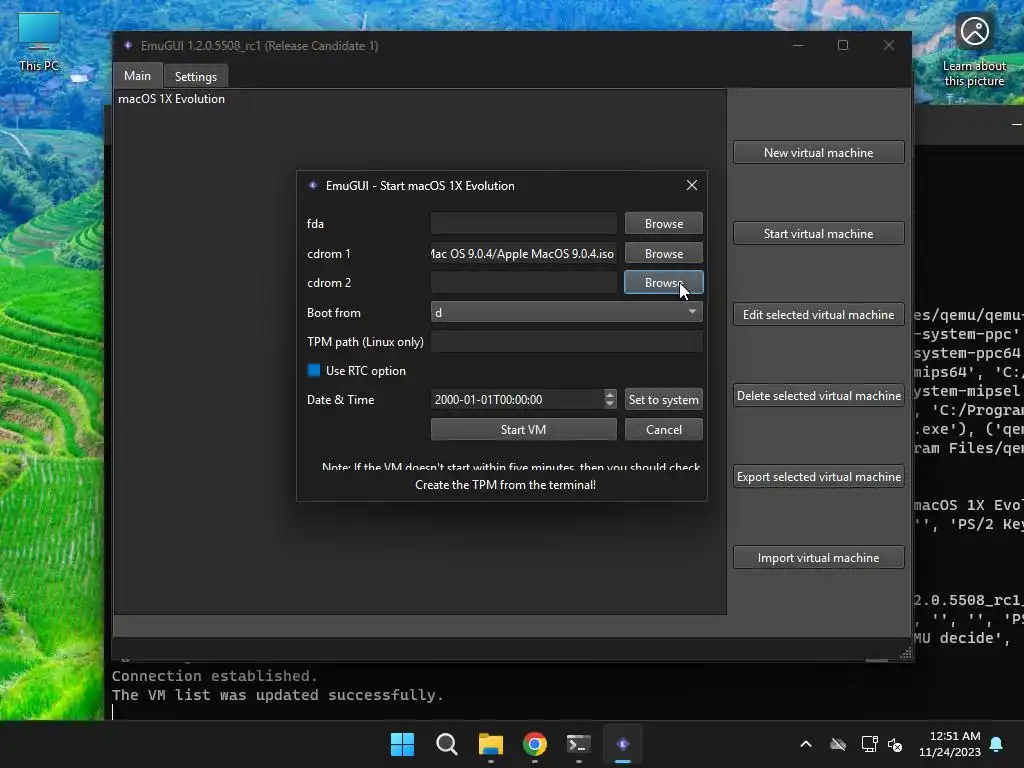Viewport: 1024px width, 768px height.
Task: Open File Explorer from the taskbar
Action: 490,744
